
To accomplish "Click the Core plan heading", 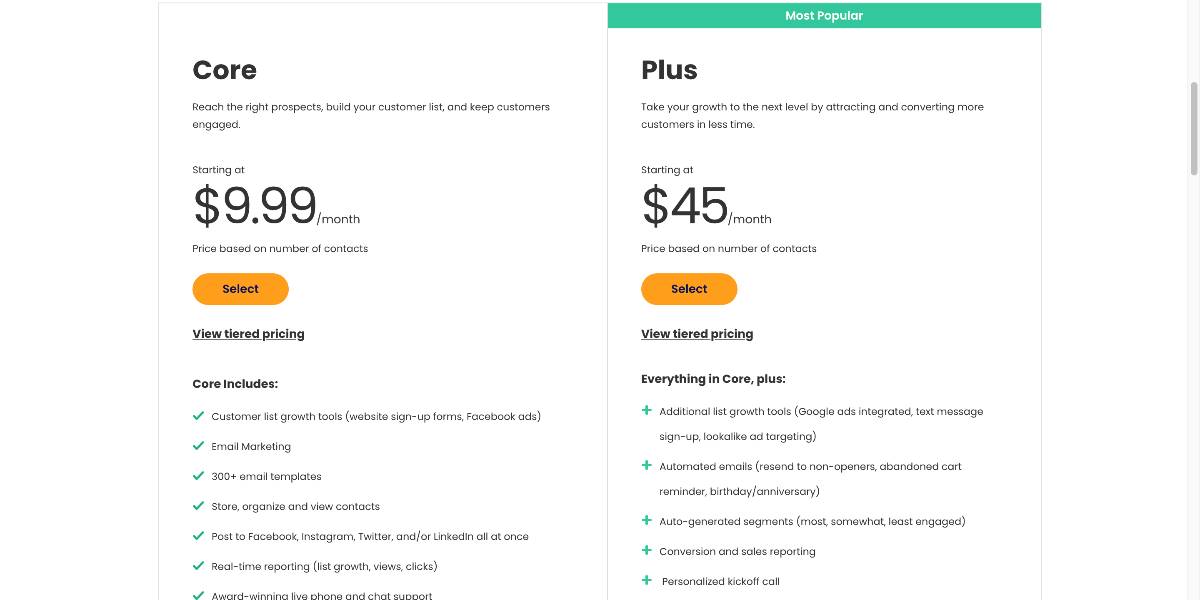I will click(224, 70).
